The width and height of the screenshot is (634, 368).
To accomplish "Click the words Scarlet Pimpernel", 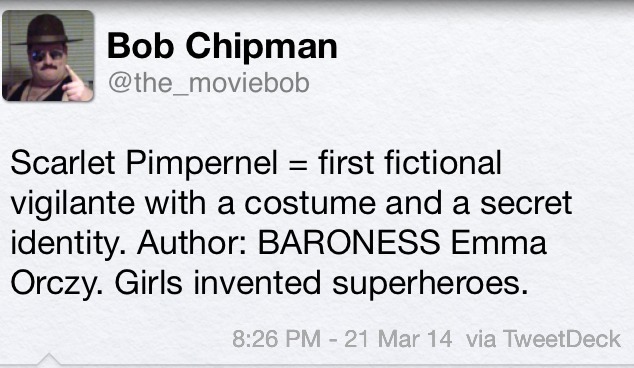I will [144, 165].
